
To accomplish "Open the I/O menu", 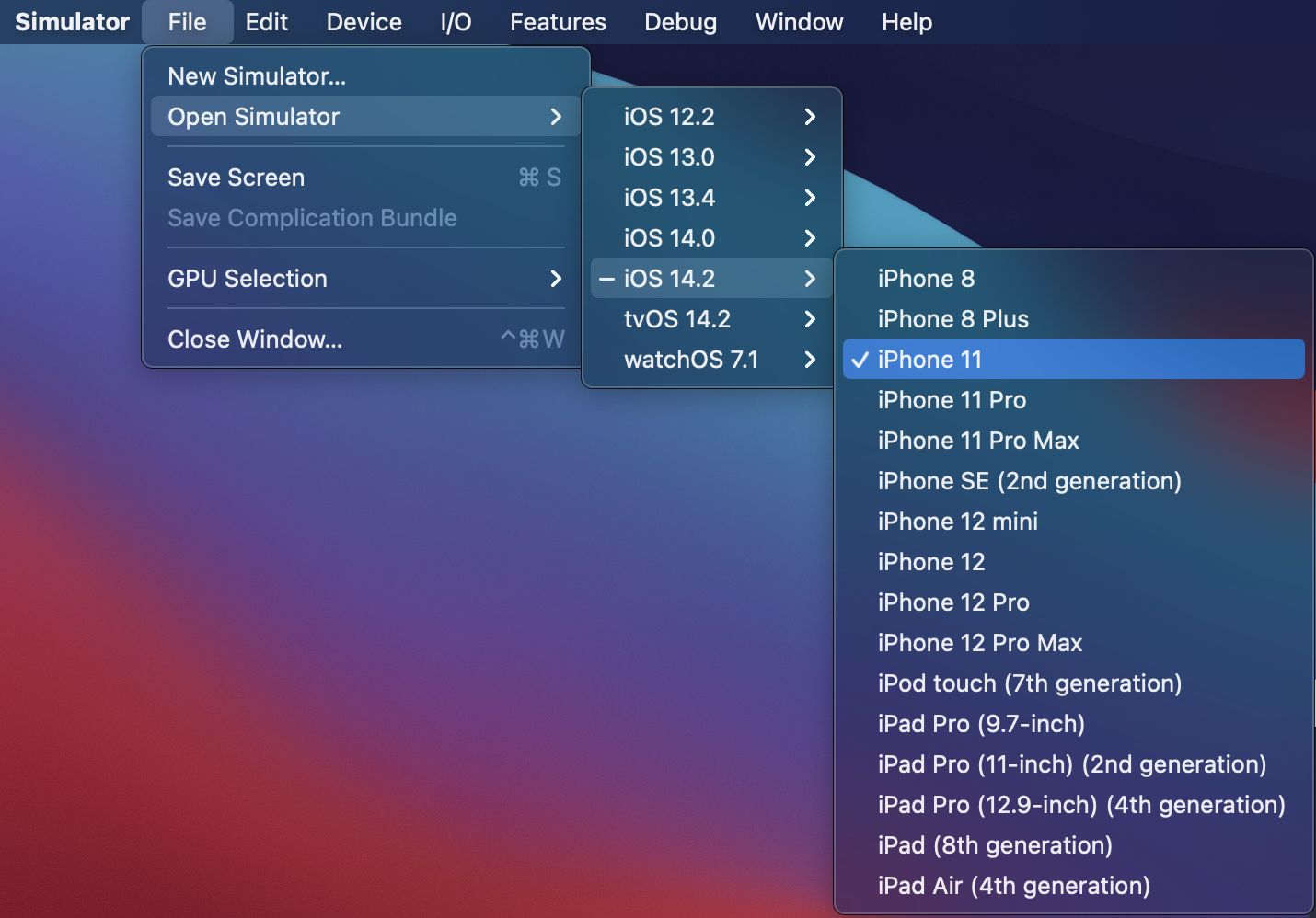I will click(456, 22).
